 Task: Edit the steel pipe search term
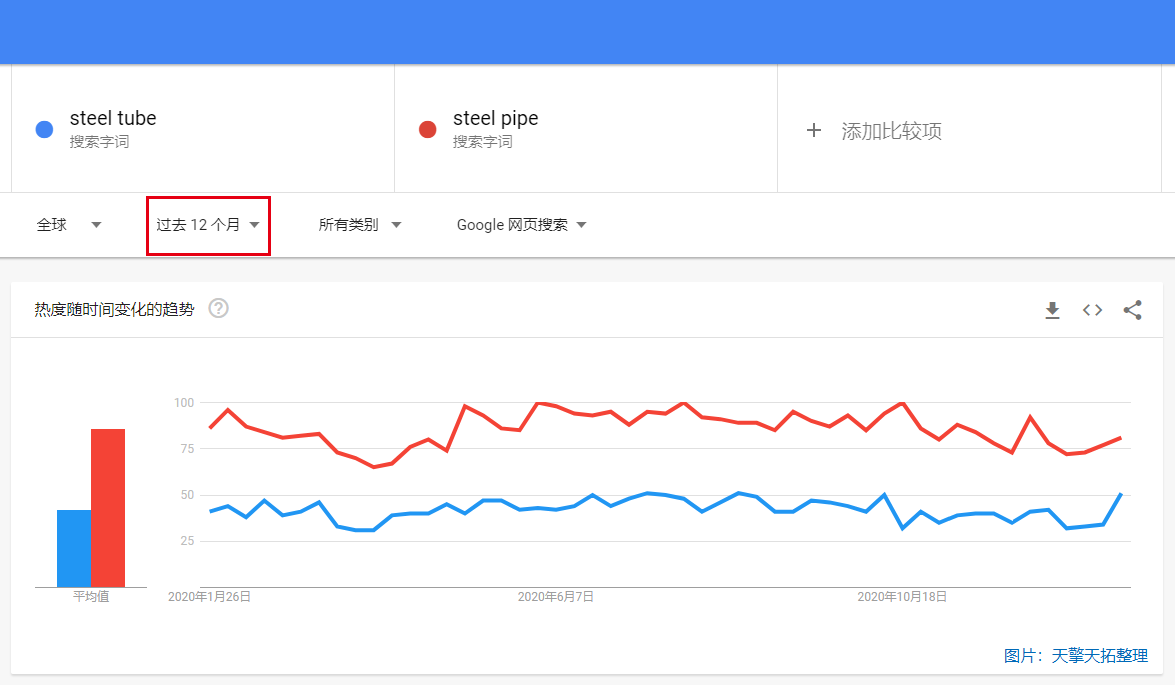coord(495,118)
